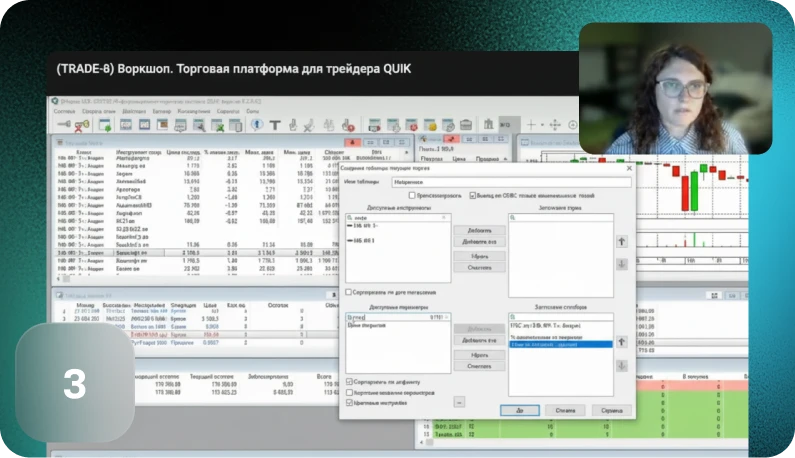Image resolution: width=795 pixels, height=458 pixels.
Task: Move row header down with the down arrow
Action: point(621,264)
